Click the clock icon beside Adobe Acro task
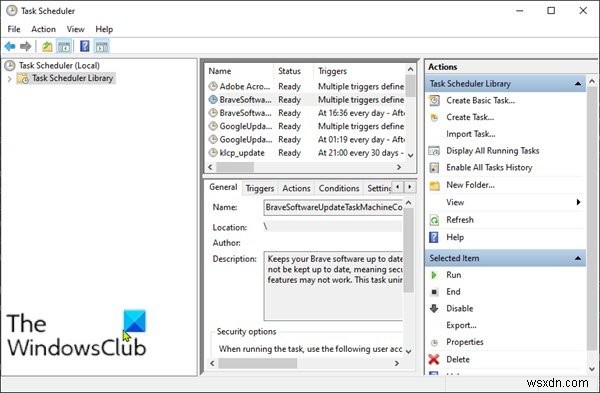The width and height of the screenshot is (600, 393). coord(213,86)
